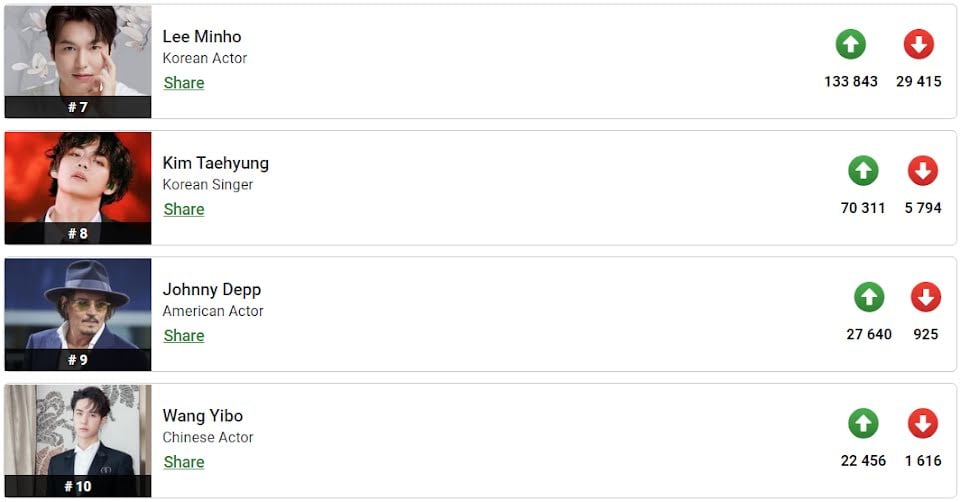Share Wang Yibo's entry
This screenshot has width=960, height=502.
(x=184, y=462)
